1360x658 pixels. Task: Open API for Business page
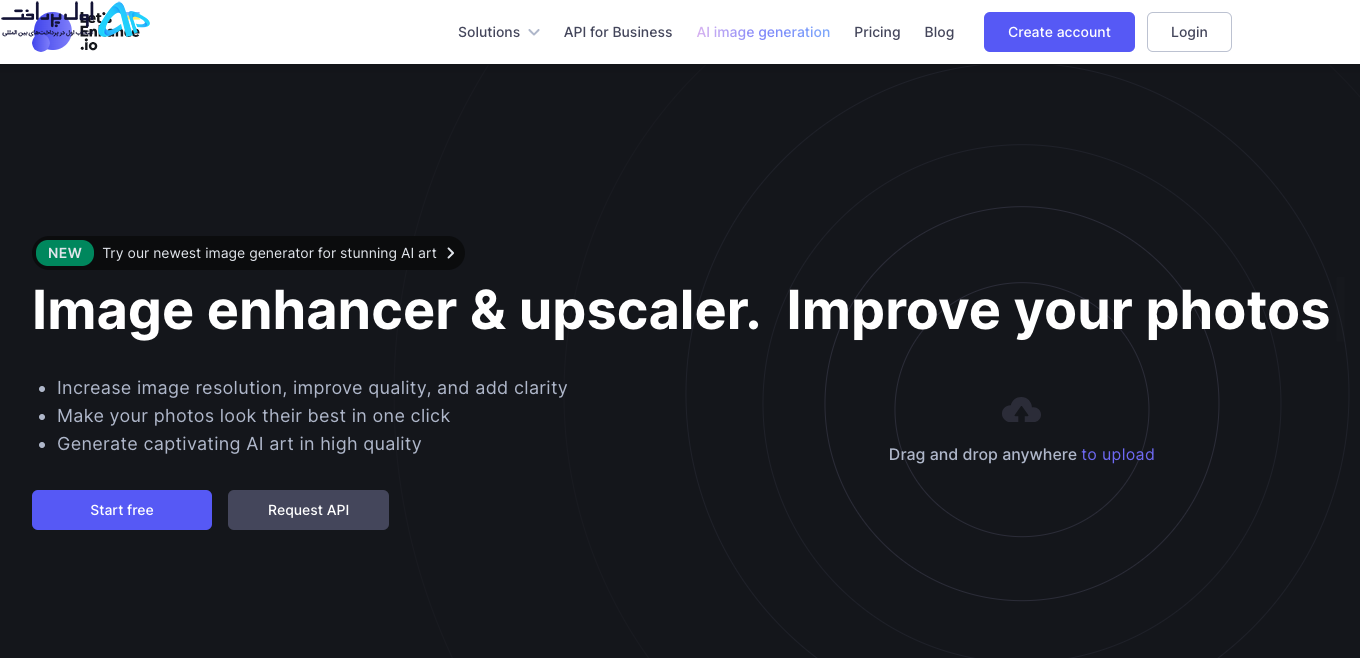(x=618, y=32)
